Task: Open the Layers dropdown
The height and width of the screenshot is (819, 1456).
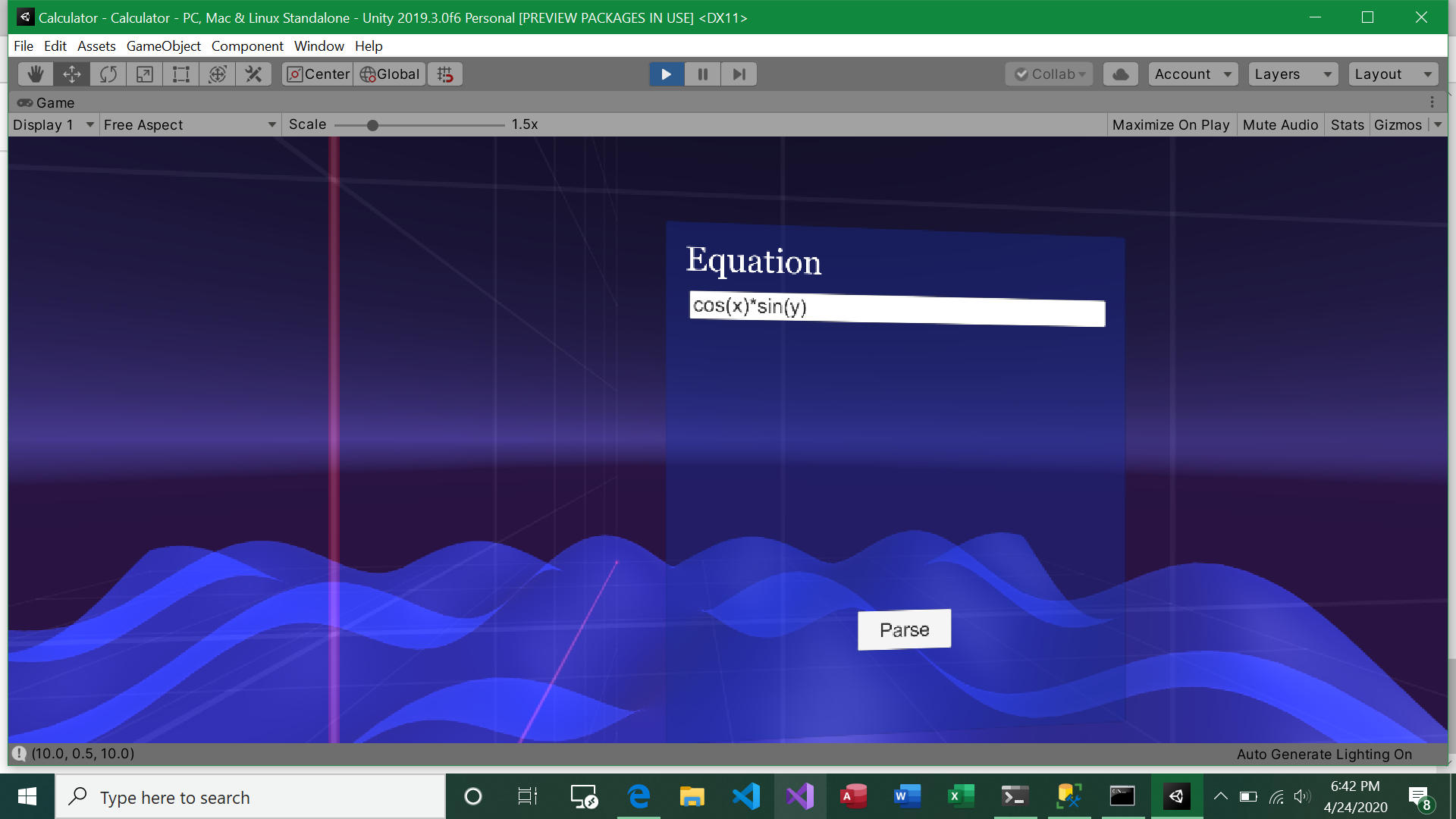Action: pos(1291,74)
